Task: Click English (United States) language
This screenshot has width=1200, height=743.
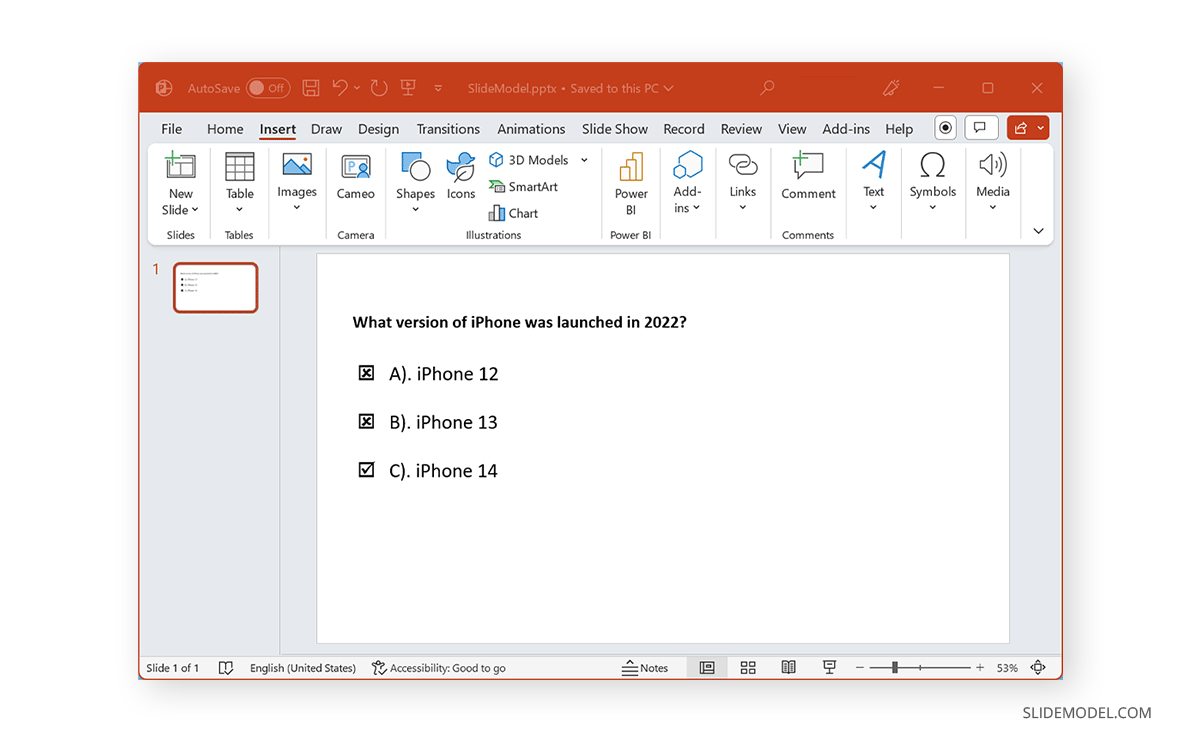Action: pyautogui.click(x=303, y=668)
